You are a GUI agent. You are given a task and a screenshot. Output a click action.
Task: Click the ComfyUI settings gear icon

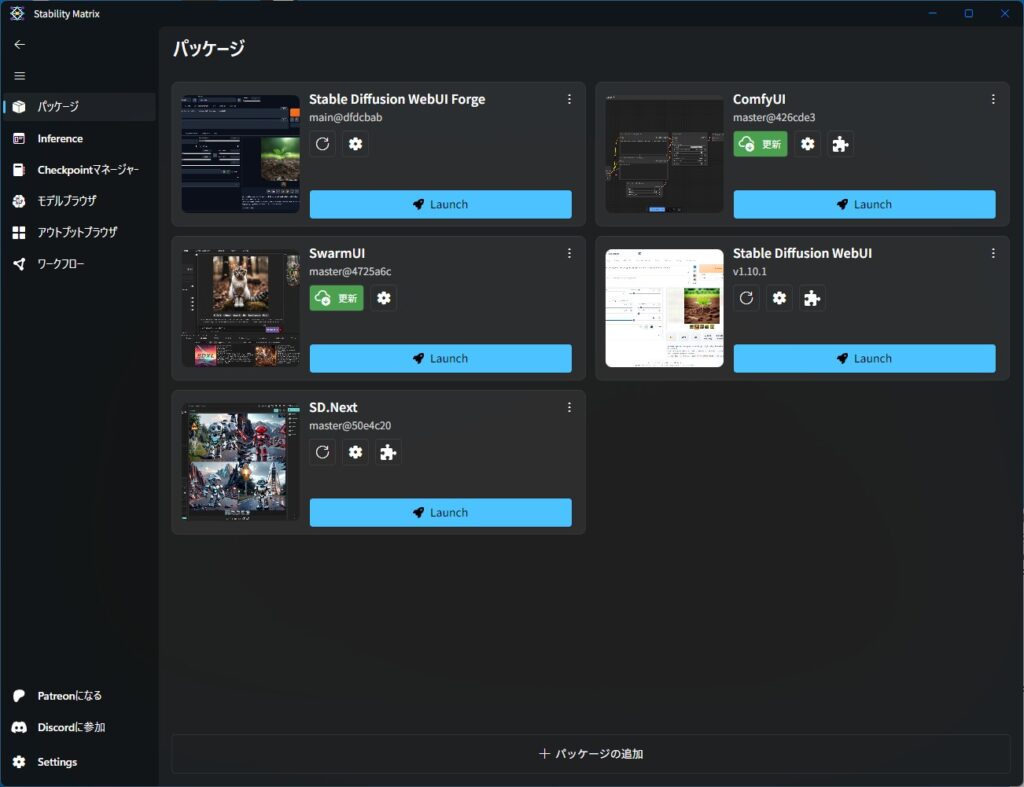click(x=807, y=144)
